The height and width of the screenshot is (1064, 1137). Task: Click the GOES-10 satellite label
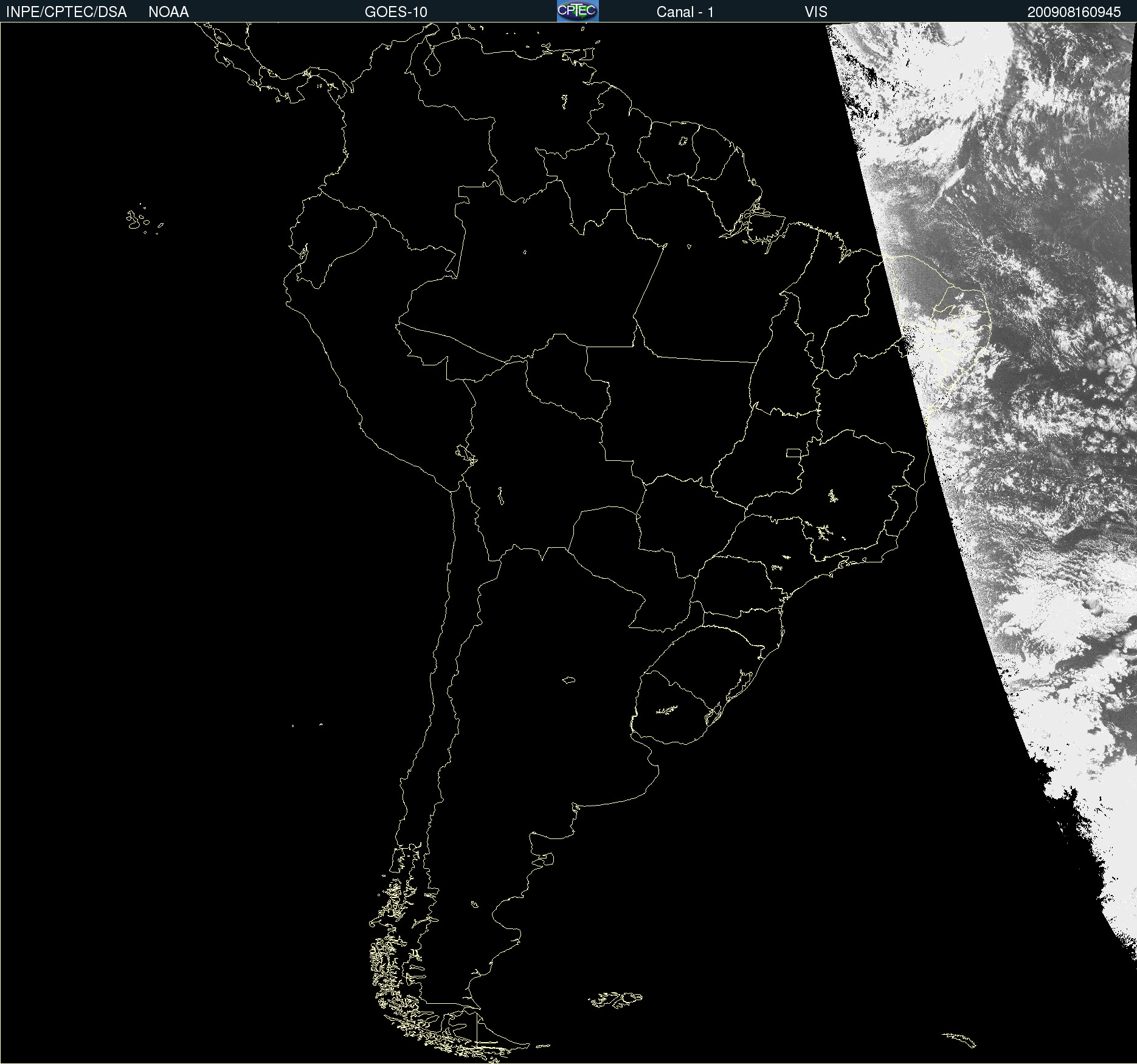pos(396,12)
